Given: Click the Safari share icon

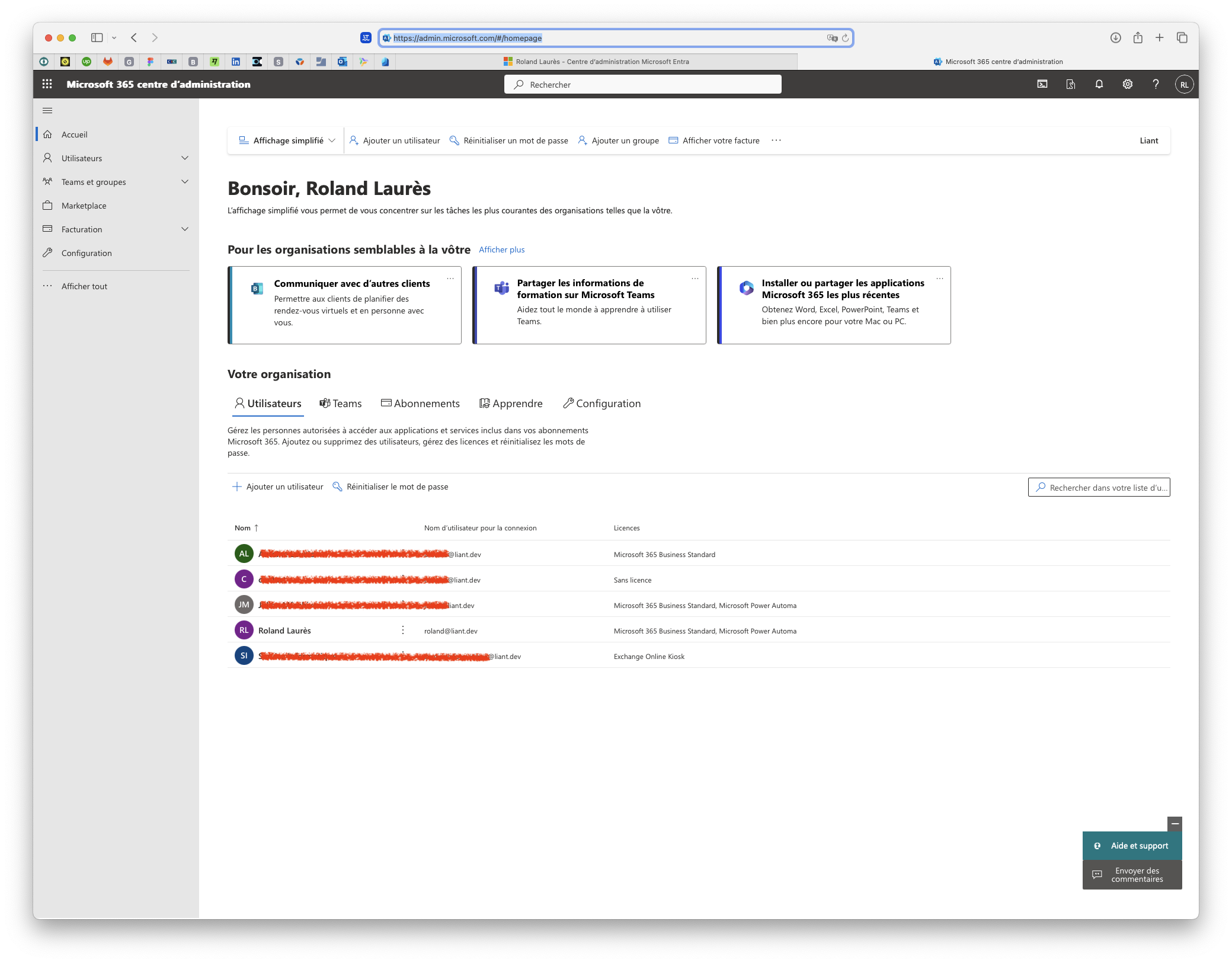Looking at the screenshot, I should pos(1138,37).
